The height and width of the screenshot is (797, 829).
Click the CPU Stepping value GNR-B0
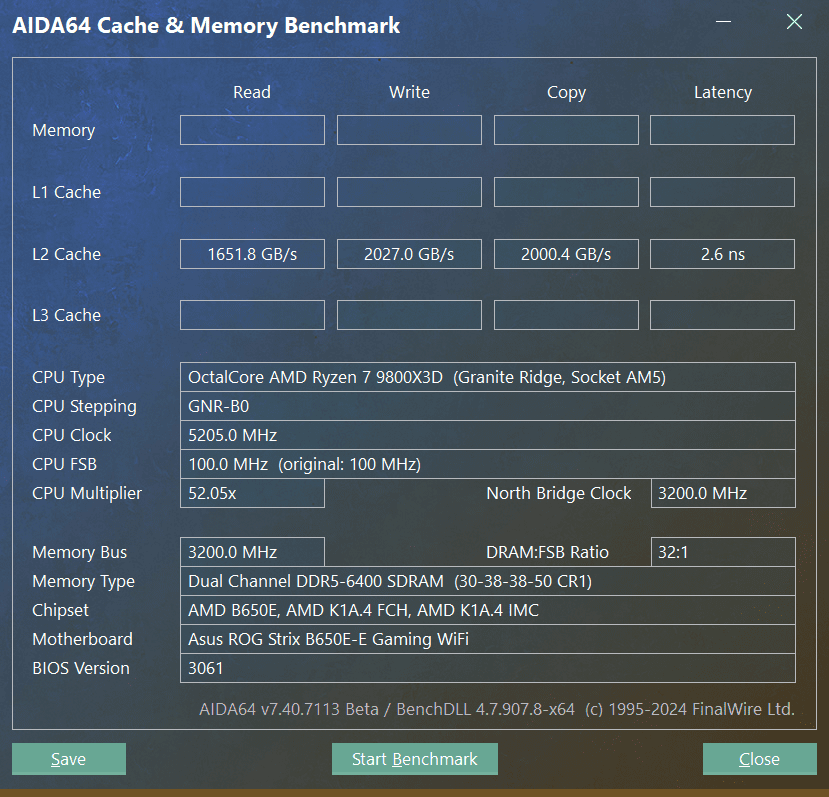[x=487, y=406]
